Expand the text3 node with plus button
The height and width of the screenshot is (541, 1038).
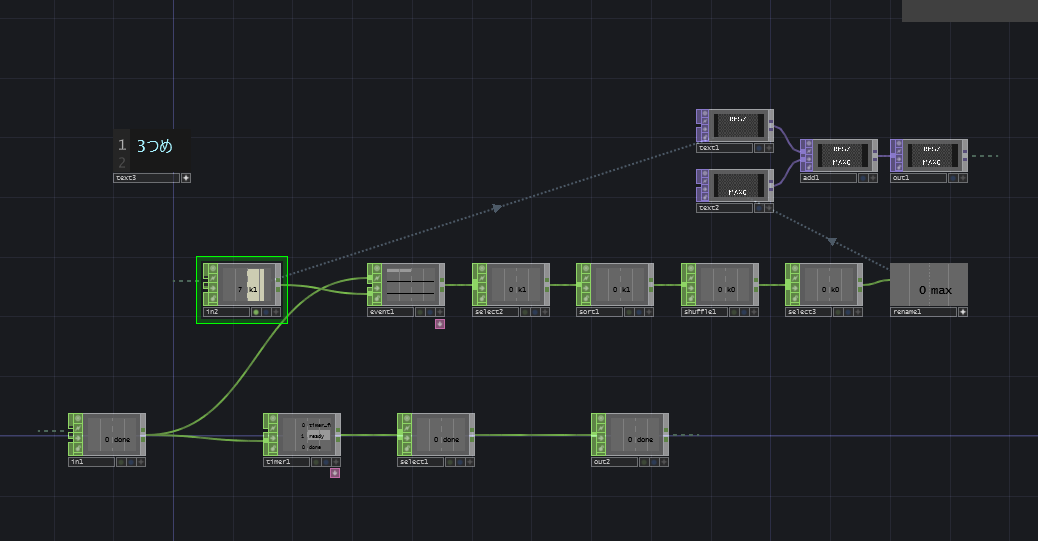[x=185, y=178]
